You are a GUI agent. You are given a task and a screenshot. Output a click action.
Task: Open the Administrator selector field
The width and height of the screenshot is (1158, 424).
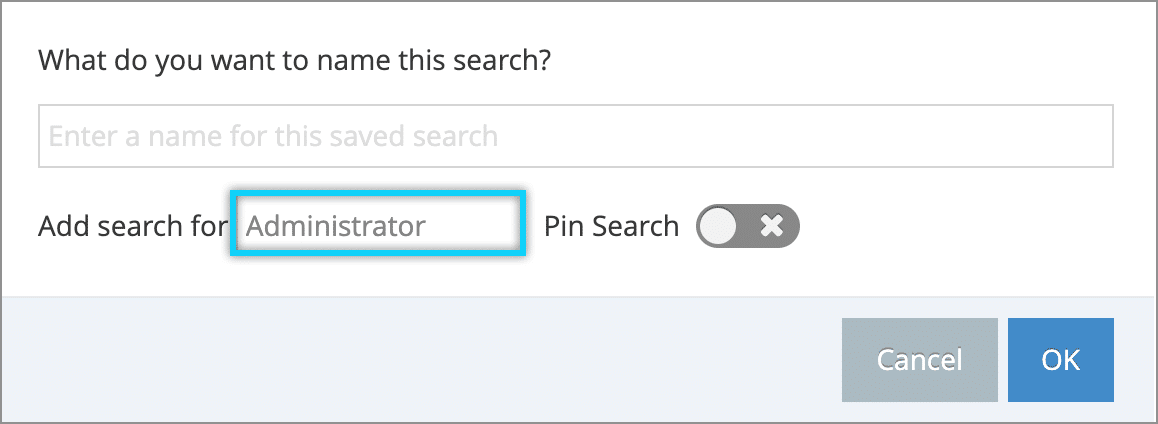click(378, 225)
